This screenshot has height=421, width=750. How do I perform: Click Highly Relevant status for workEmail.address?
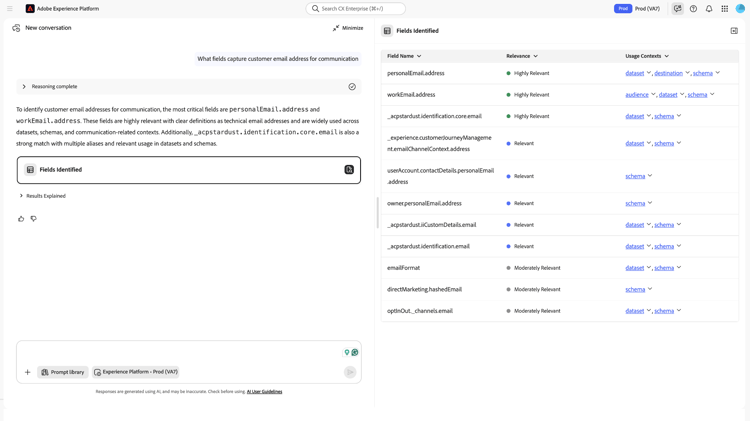(528, 95)
